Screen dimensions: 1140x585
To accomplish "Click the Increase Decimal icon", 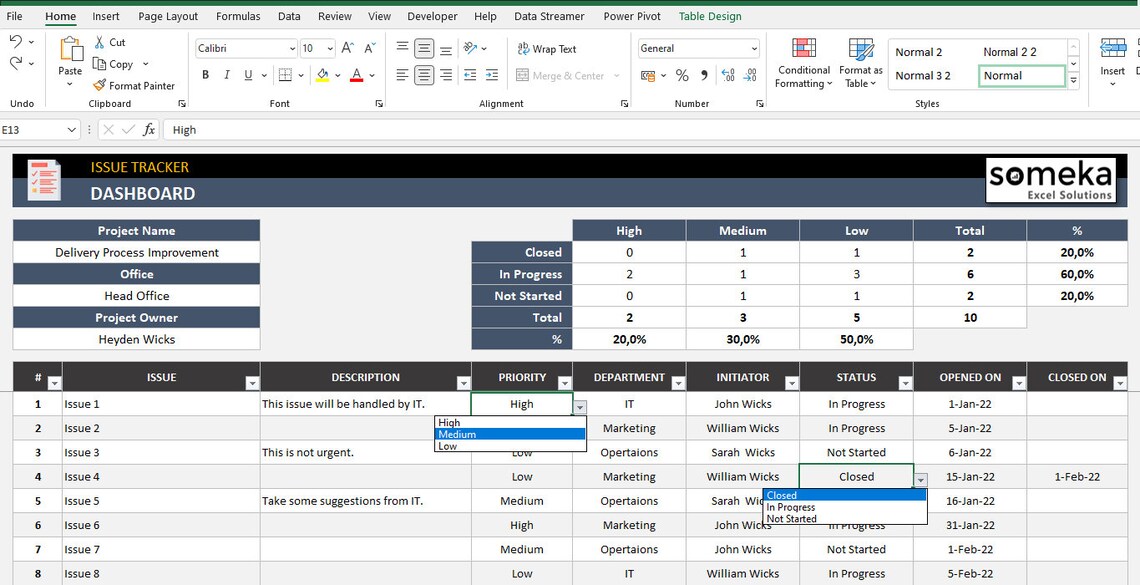I will click(728, 75).
